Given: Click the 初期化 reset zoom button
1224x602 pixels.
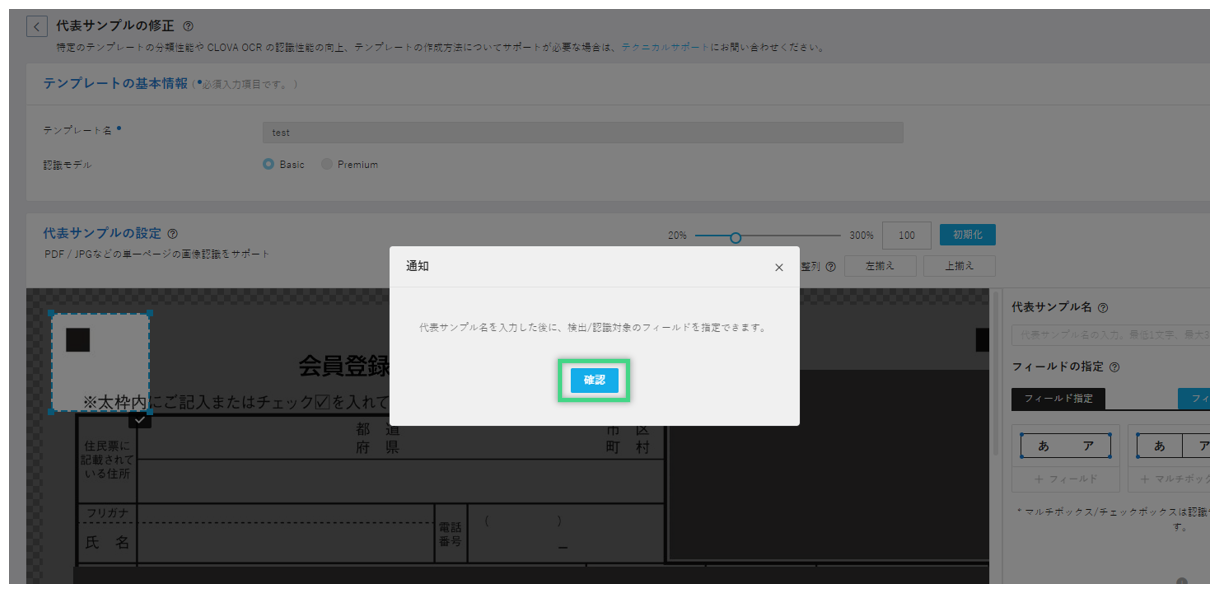Looking at the screenshot, I should pos(967,235).
